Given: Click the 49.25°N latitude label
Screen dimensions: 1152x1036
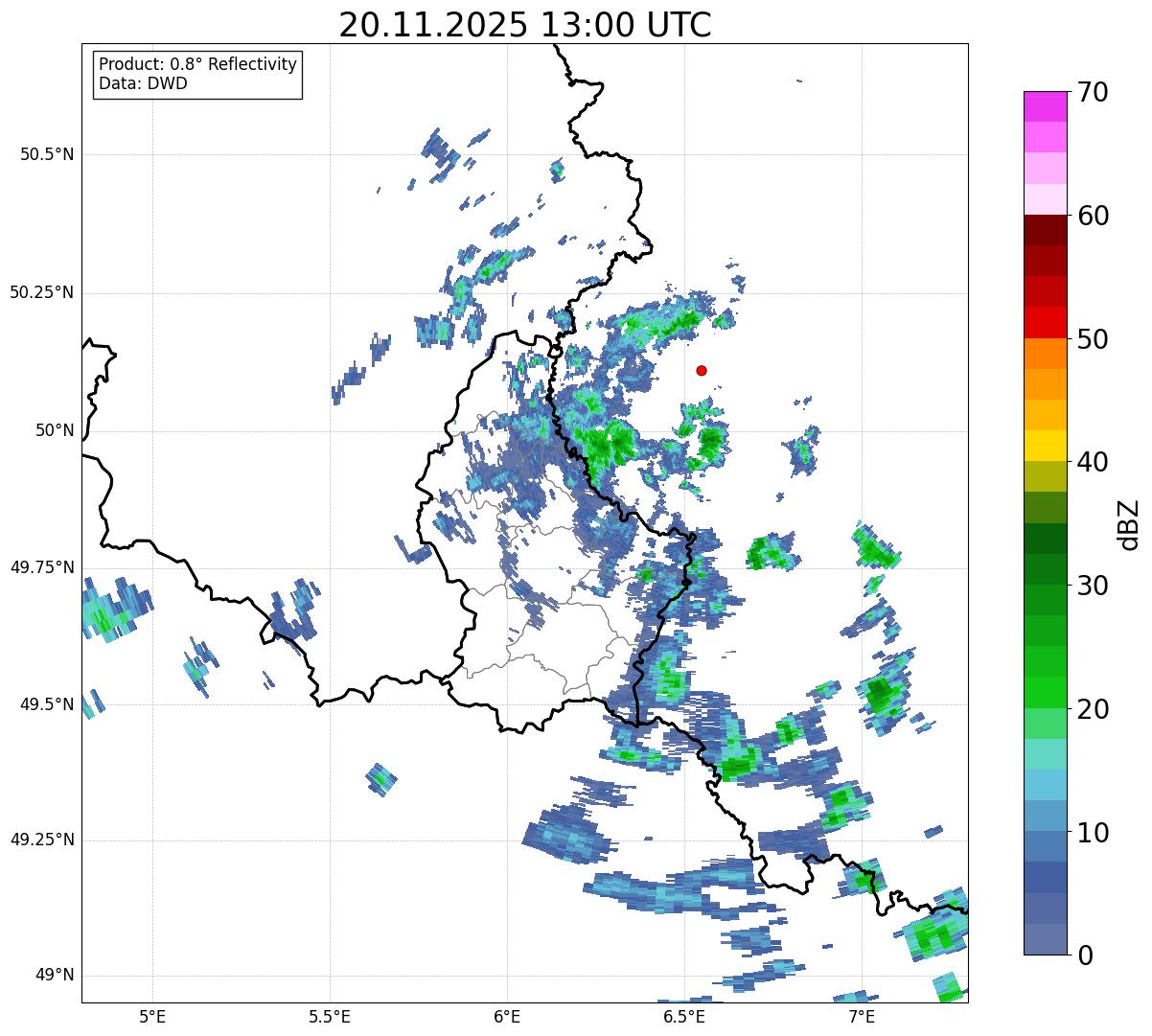Looking at the screenshot, I should coord(41,840).
